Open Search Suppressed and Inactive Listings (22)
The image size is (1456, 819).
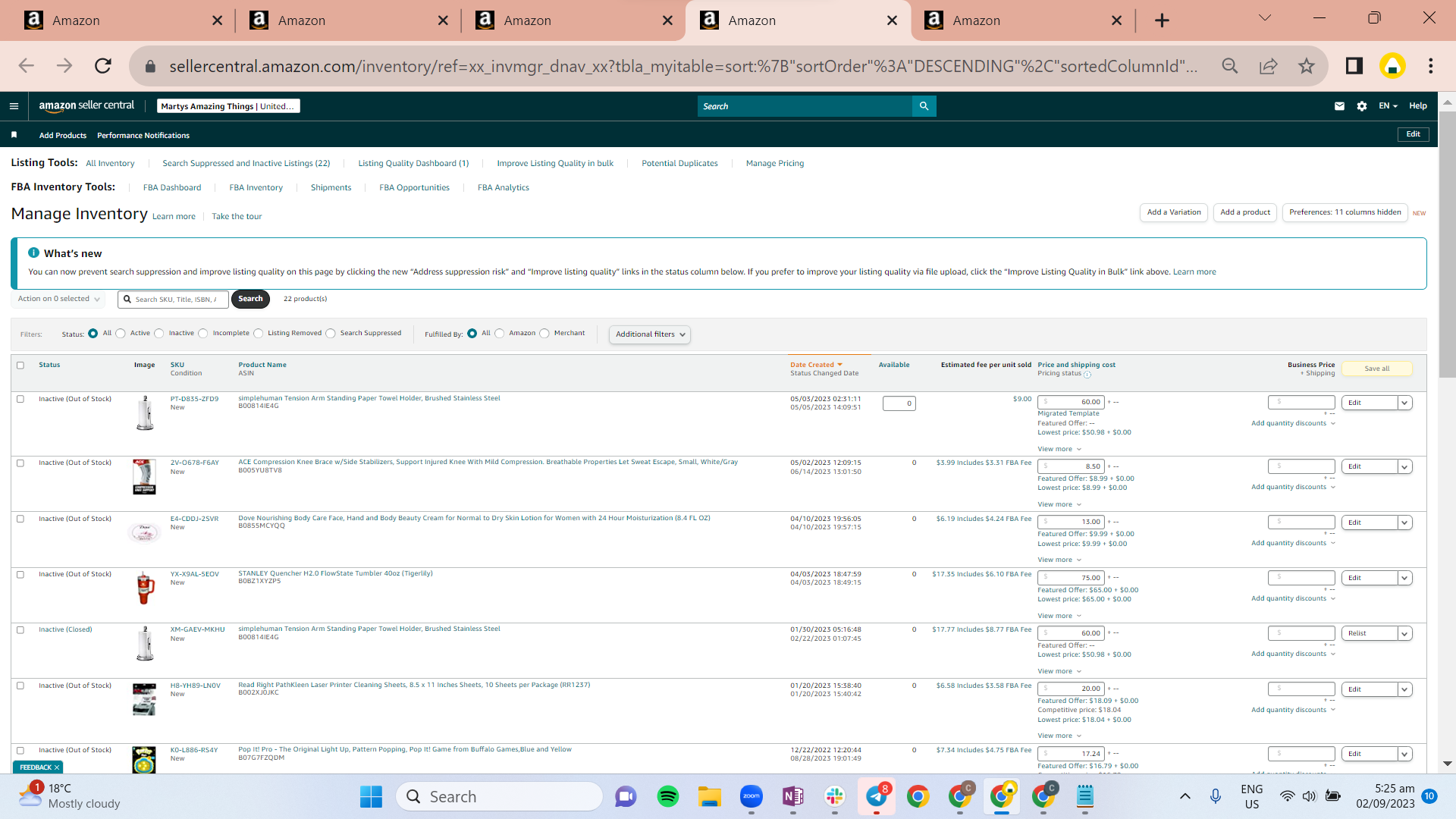point(246,163)
